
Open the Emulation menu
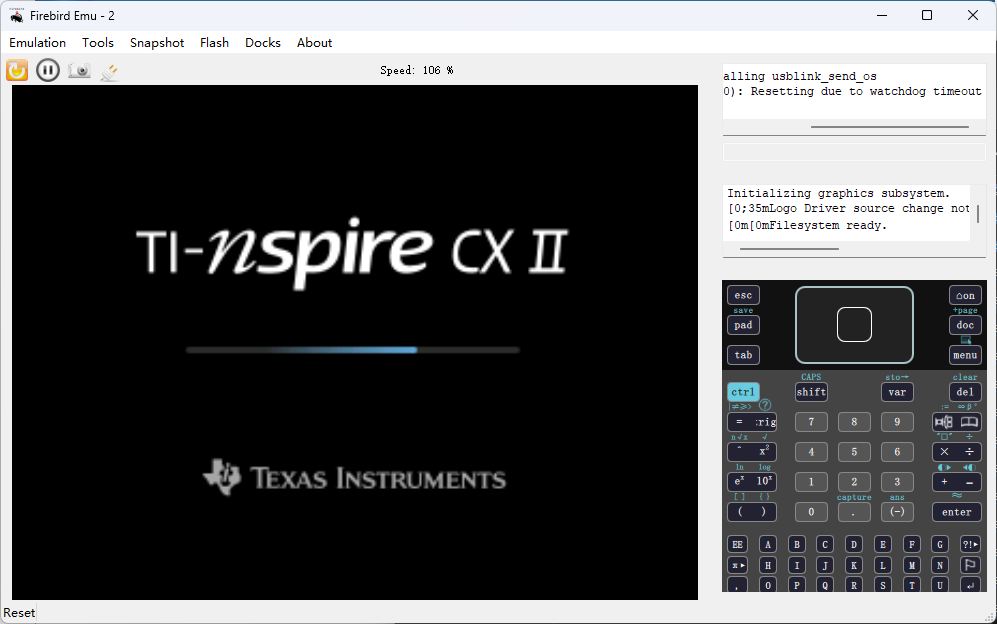[38, 43]
